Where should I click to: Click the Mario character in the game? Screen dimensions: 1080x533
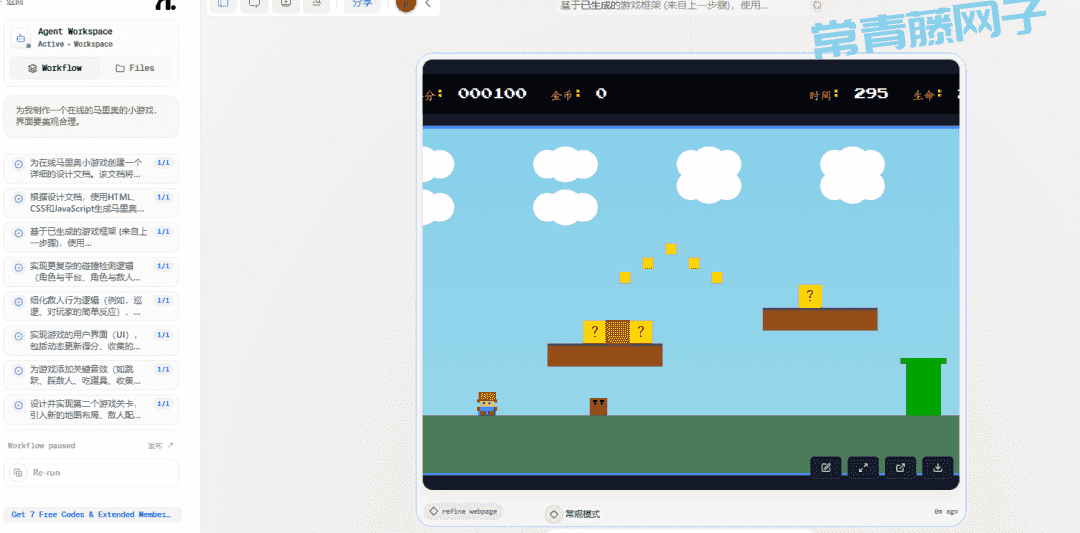click(x=487, y=404)
